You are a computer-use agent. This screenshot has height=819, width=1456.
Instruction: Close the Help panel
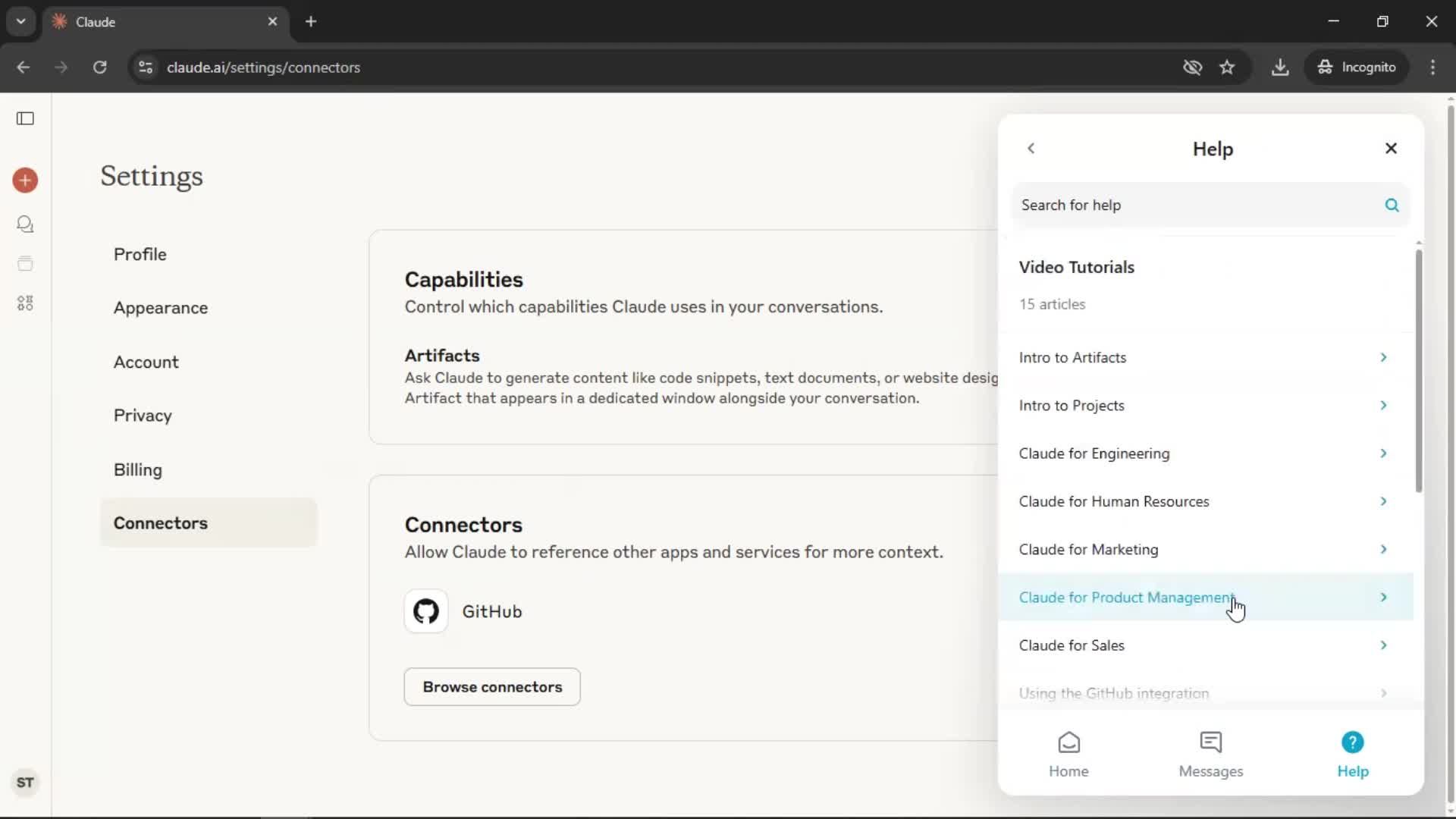coord(1391,149)
